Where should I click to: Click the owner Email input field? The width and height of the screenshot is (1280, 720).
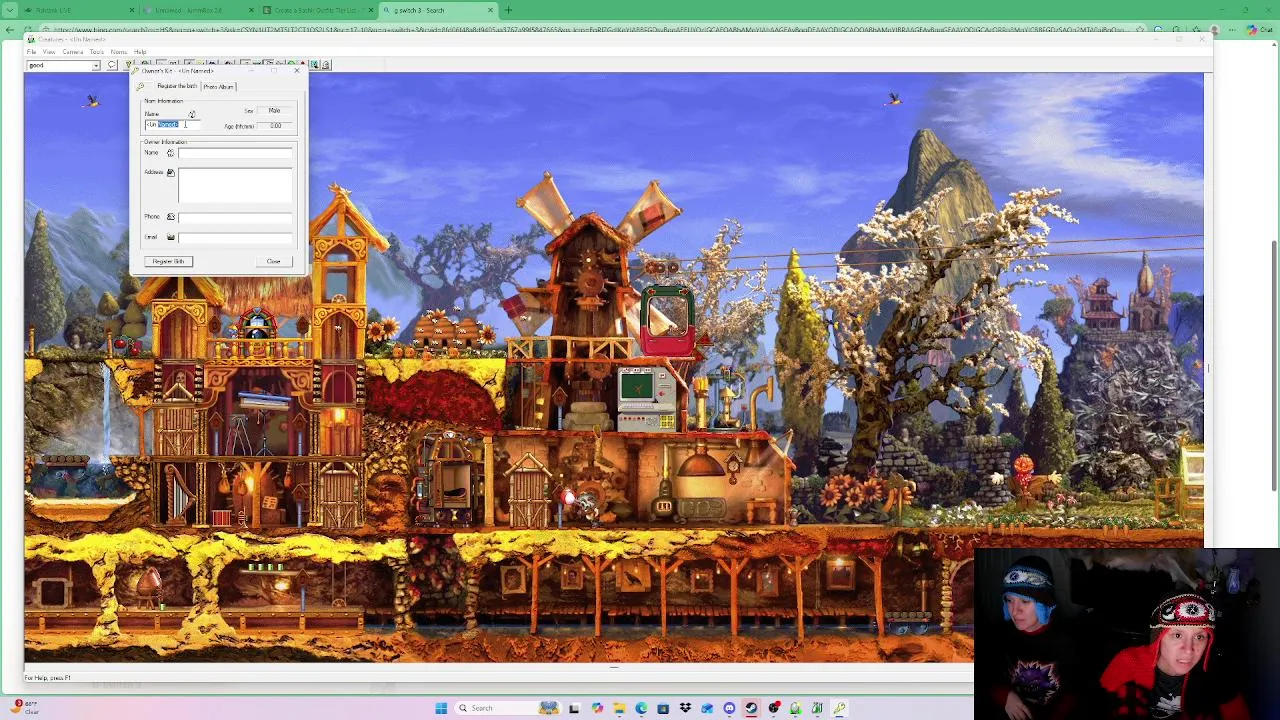[x=235, y=237]
